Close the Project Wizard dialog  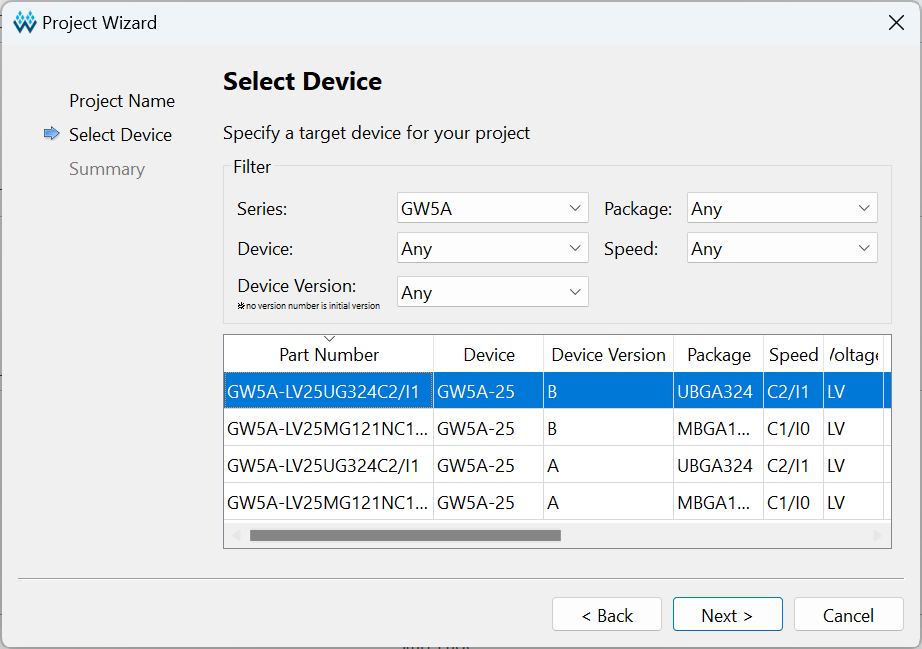tap(896, 23)
